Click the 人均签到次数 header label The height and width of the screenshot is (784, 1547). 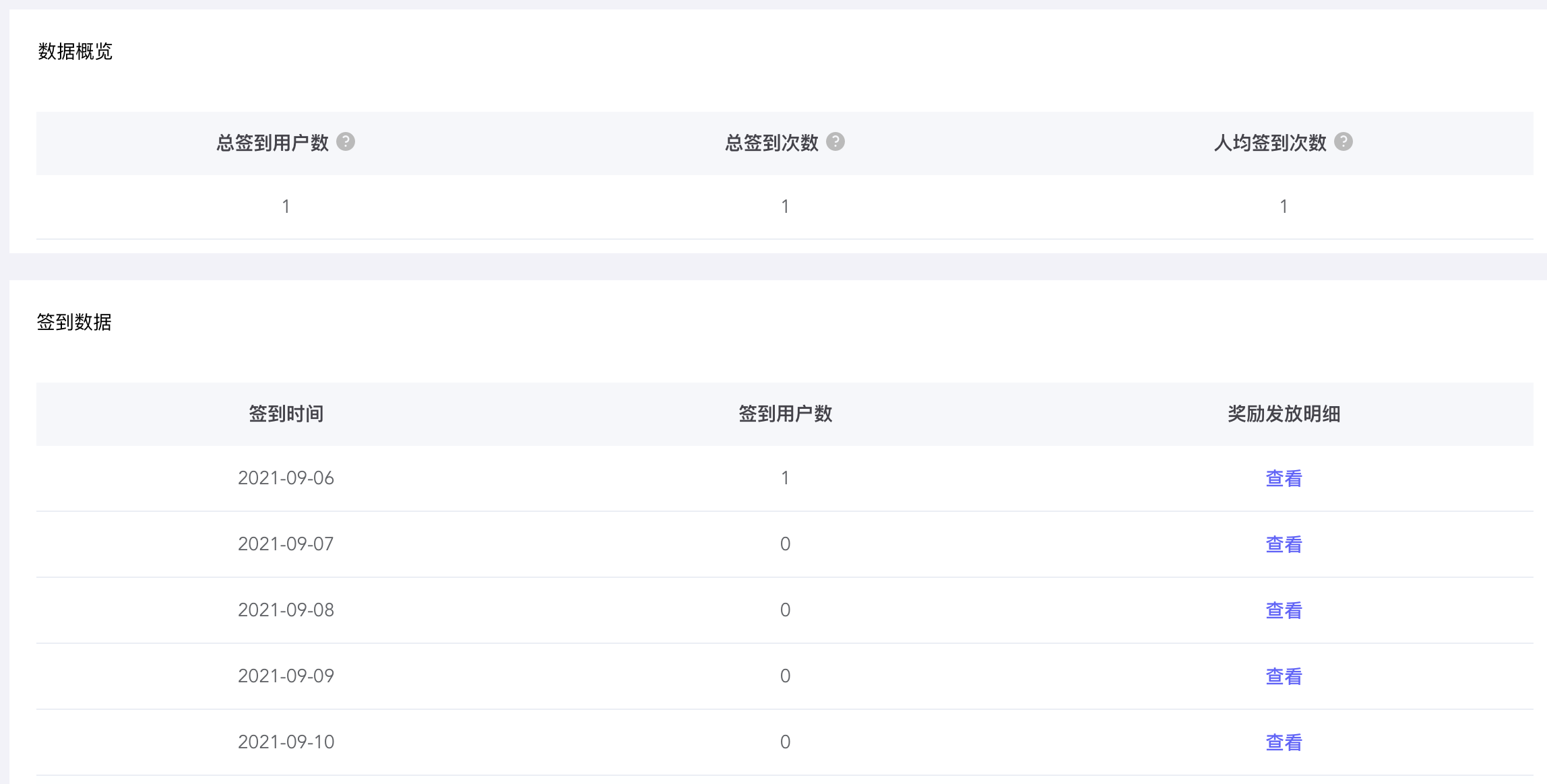[x=1270, y=143]
